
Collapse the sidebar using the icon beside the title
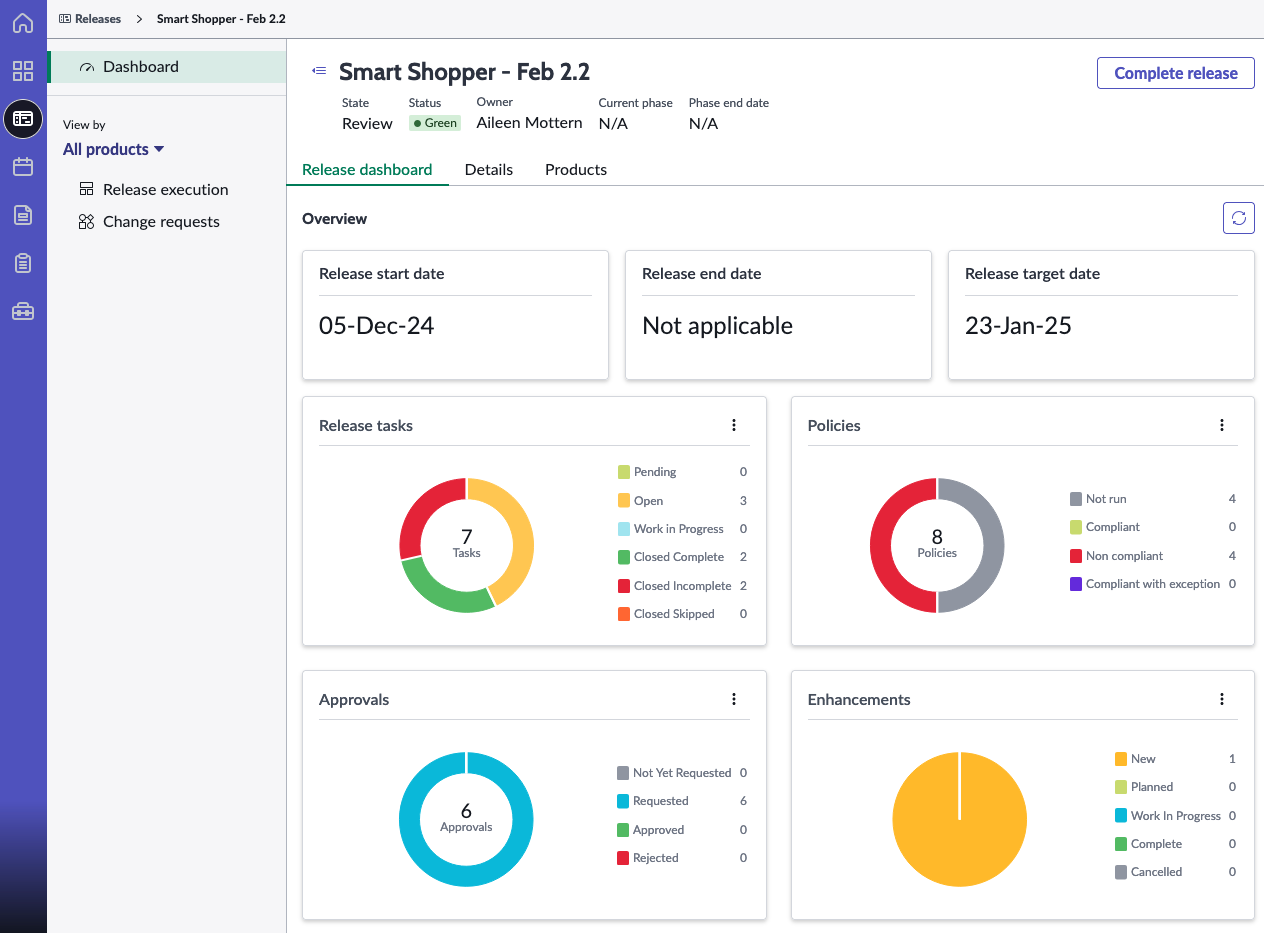[x=319, y=71]
